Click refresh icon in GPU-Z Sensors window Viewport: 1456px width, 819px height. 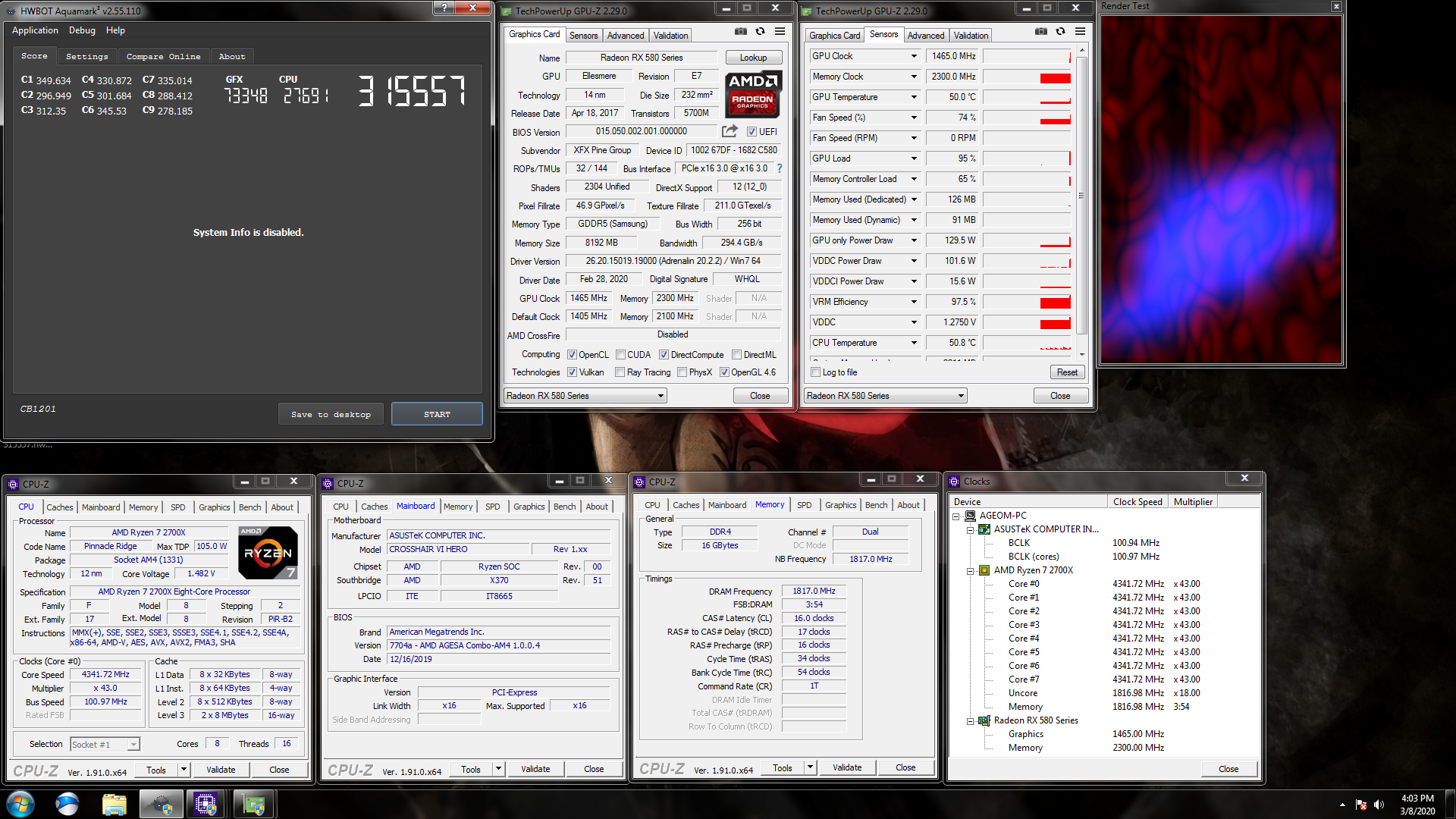[1060, 32]
